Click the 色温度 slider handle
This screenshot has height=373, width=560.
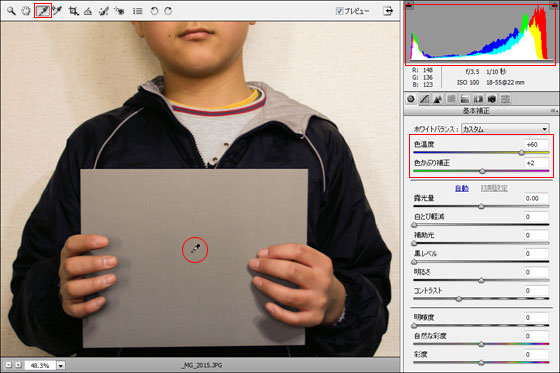(x=522, y=153)
